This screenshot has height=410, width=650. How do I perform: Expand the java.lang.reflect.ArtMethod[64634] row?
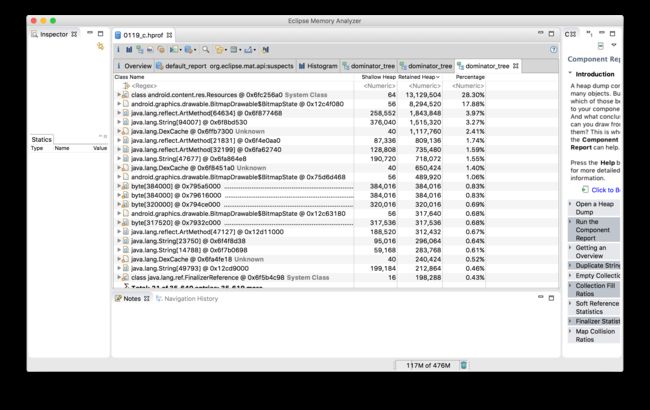[x=119, y=113]
